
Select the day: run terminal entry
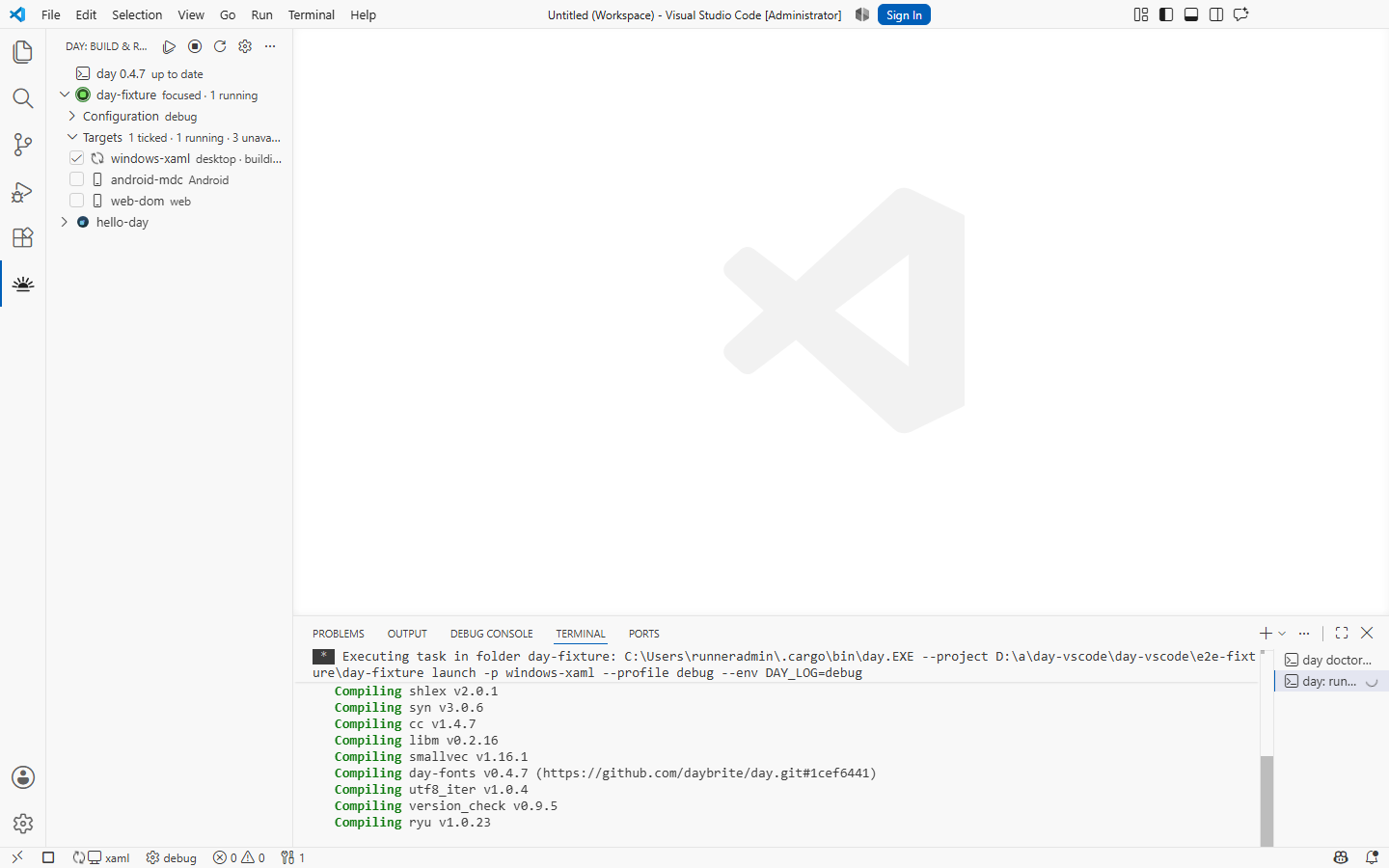coord(1331,681)
